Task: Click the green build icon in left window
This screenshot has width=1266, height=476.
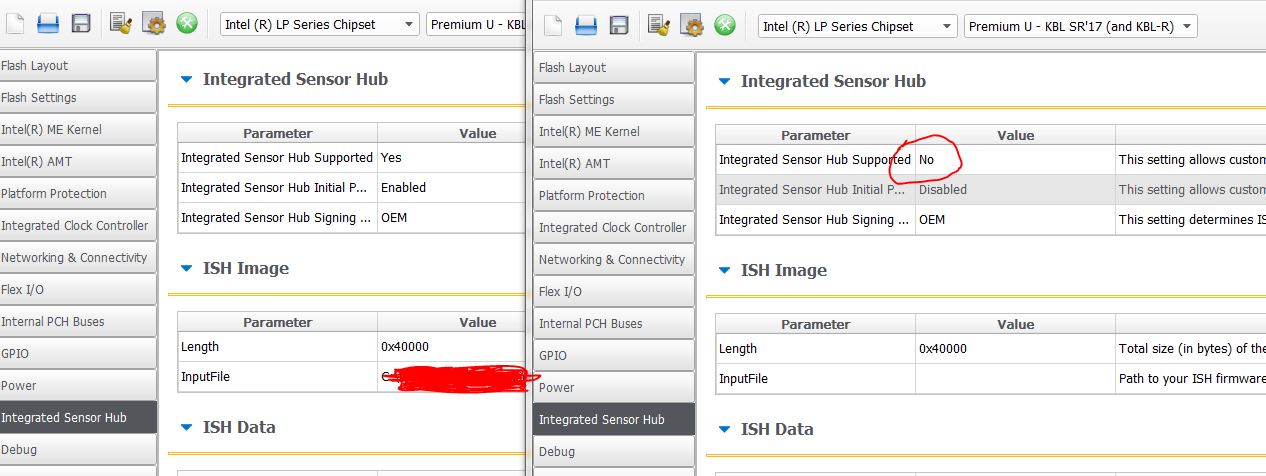Action: coord(186,24)
